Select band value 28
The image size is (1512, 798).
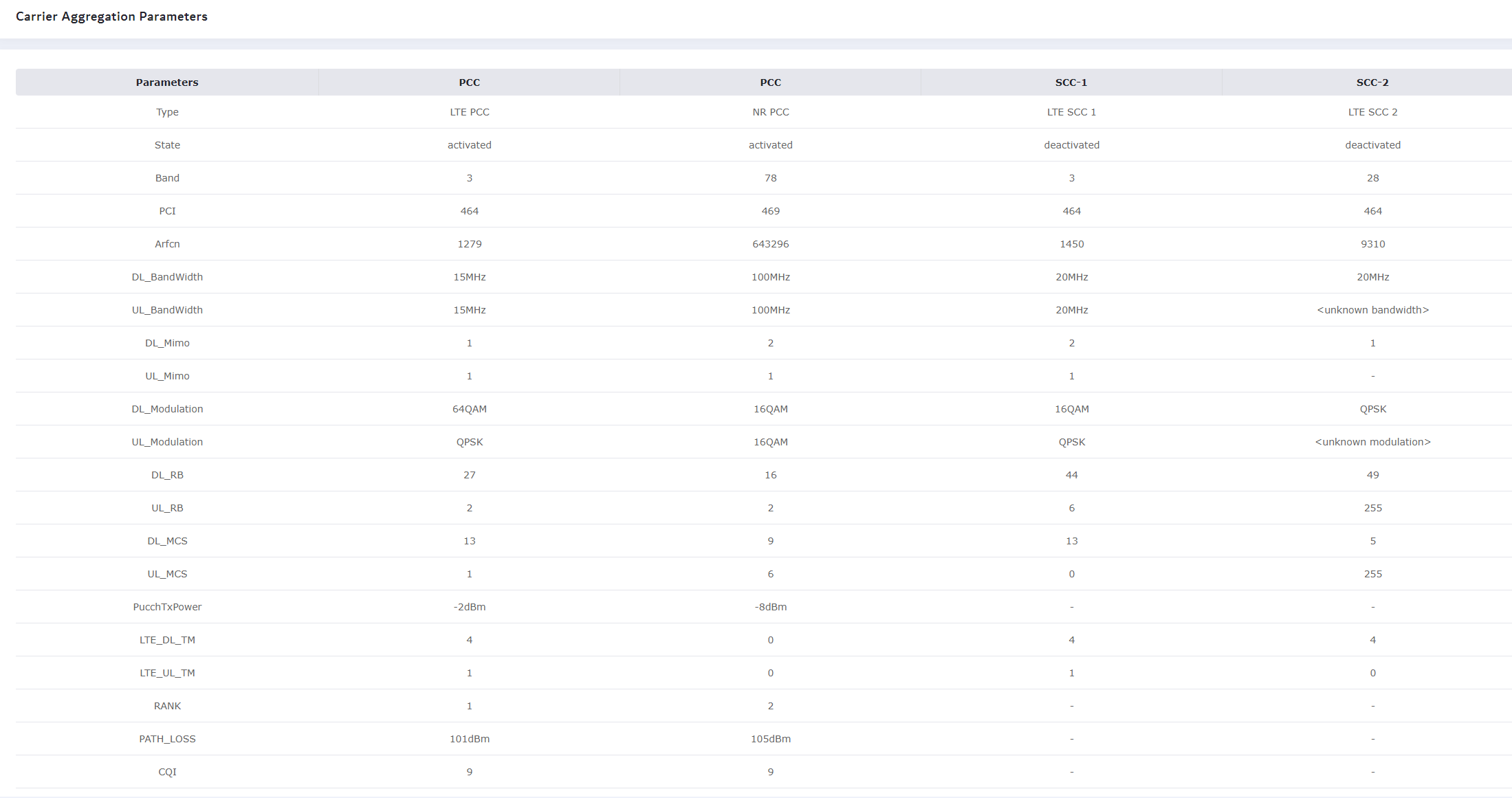pos(1372,178)
